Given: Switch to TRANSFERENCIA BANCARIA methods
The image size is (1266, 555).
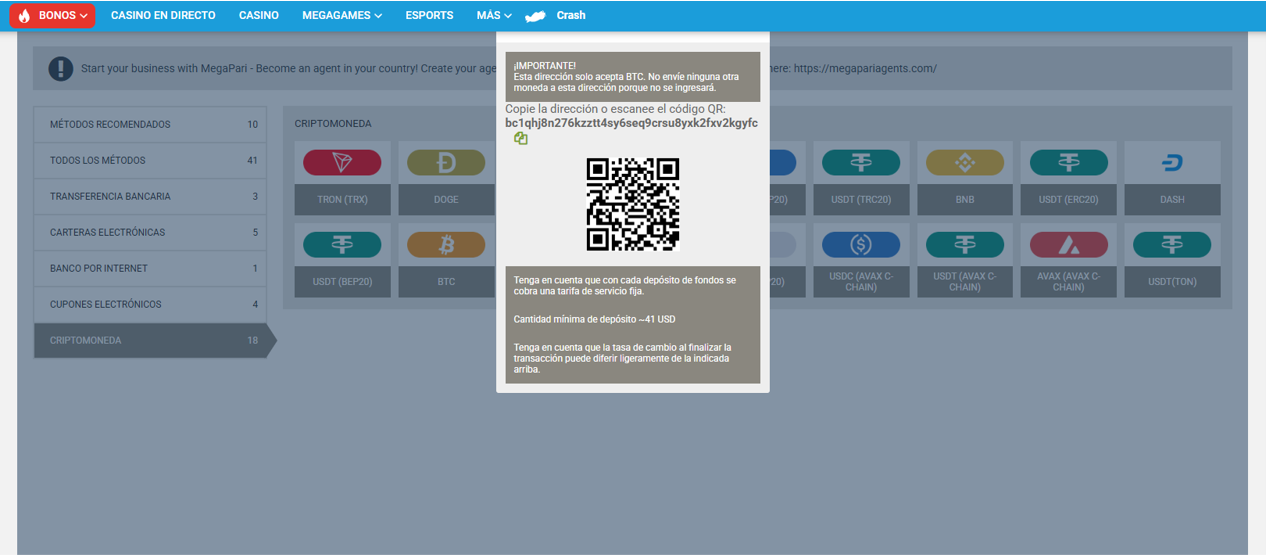Looking at the screenshot, I should click(150, 197).
